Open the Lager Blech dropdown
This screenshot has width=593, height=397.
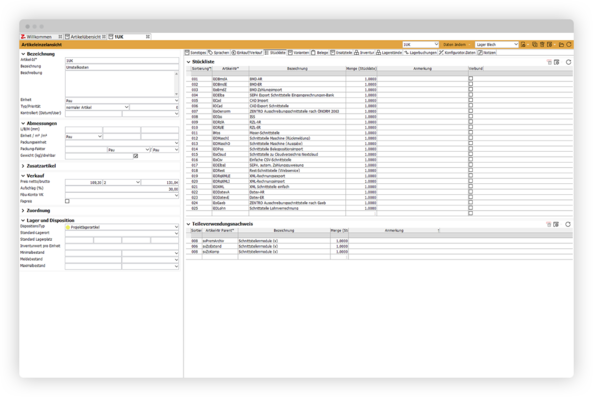pyautogui.click(x=497, y=45)
